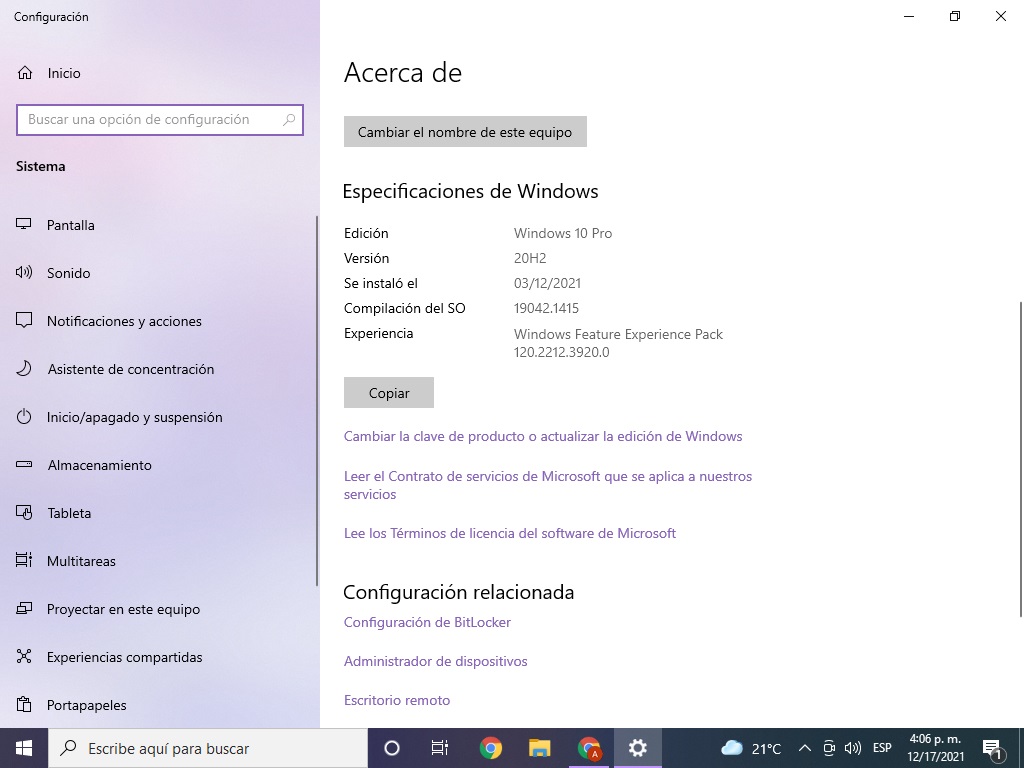Click the 19042.1415 build number
Screen dimensions: 1024x768
pos(546,308)
